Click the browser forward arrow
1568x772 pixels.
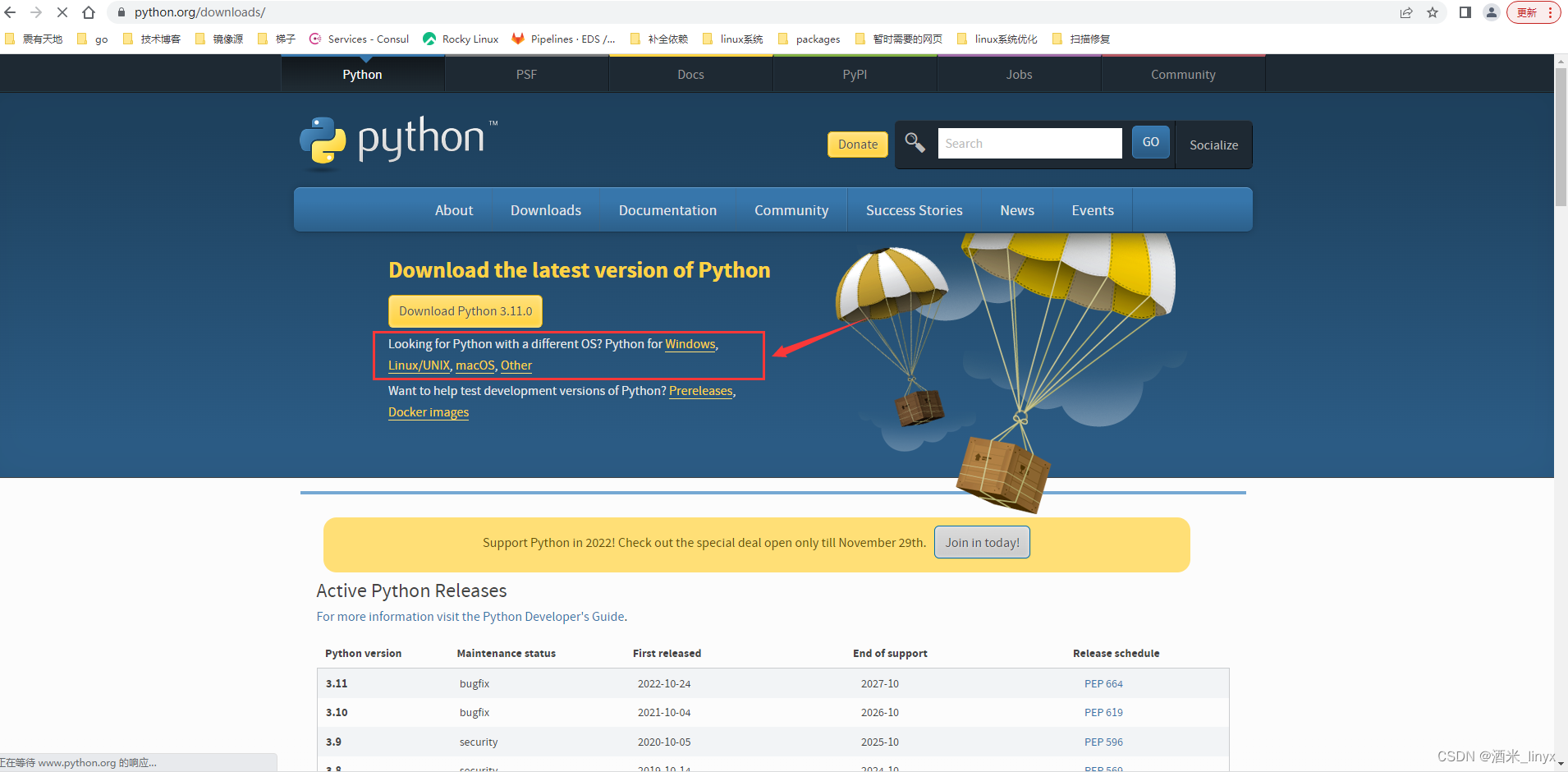coord(36,12)
